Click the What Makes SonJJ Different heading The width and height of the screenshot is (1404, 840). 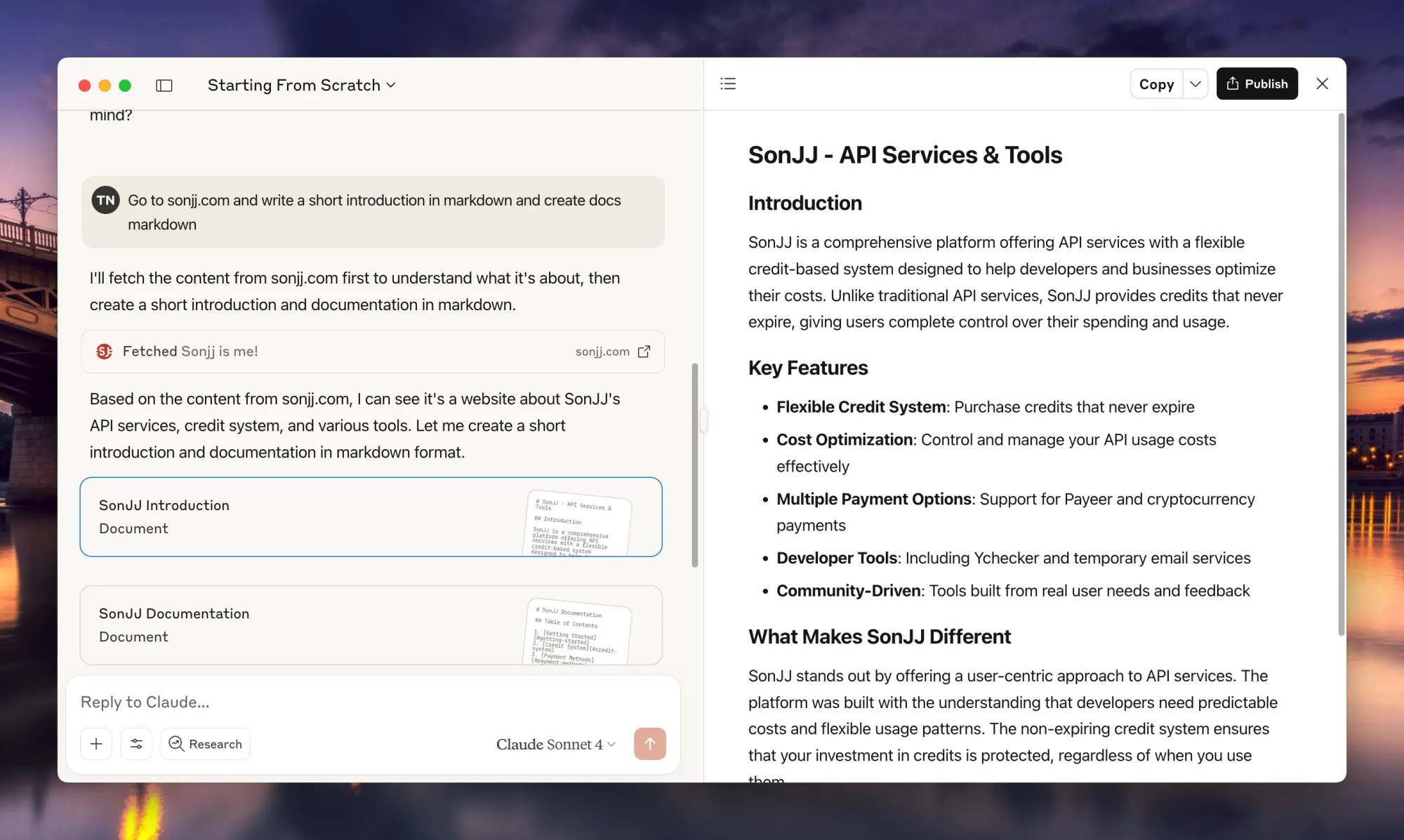click(x=879, y=636)
